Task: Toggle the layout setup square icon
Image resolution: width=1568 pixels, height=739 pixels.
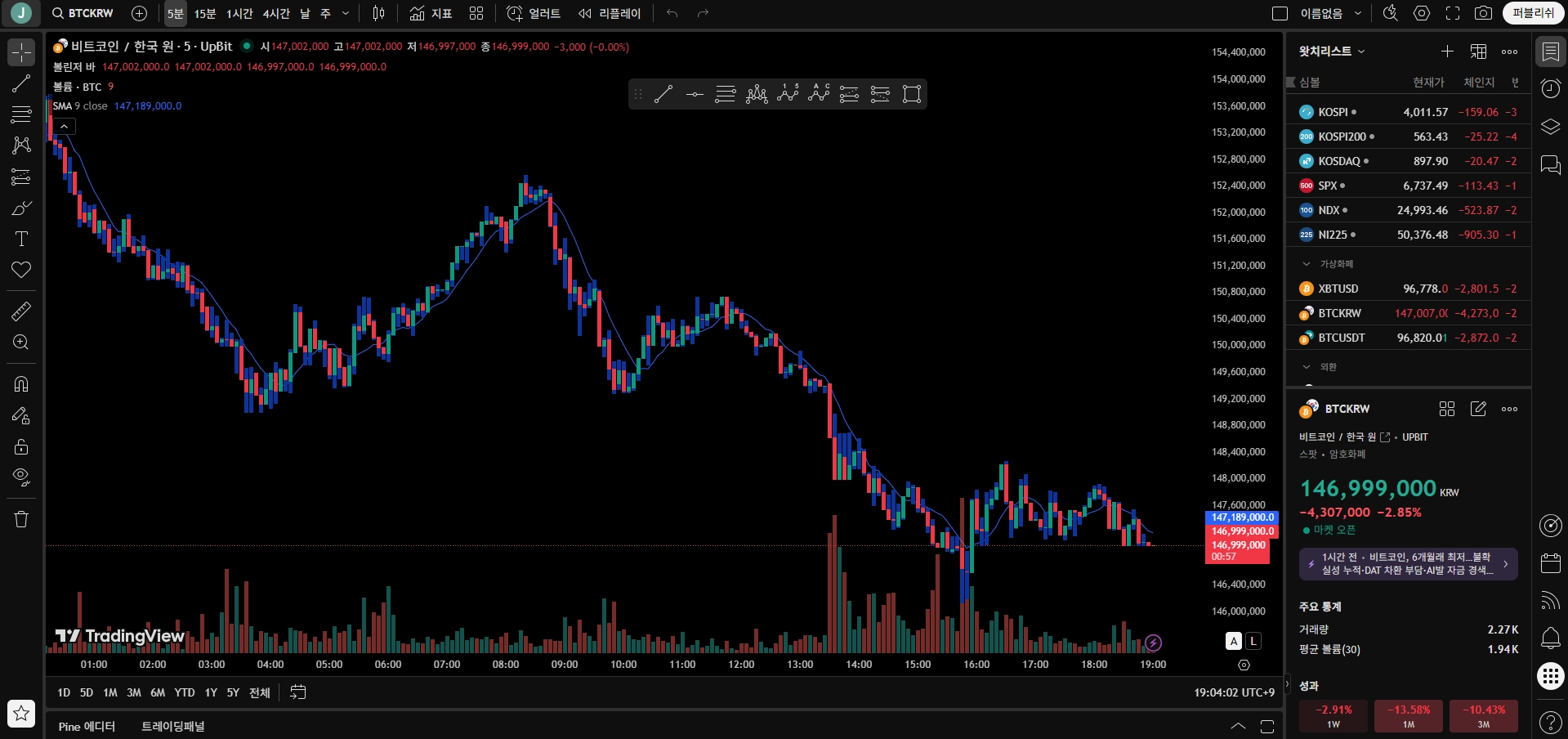Action: coord(1280,13)
